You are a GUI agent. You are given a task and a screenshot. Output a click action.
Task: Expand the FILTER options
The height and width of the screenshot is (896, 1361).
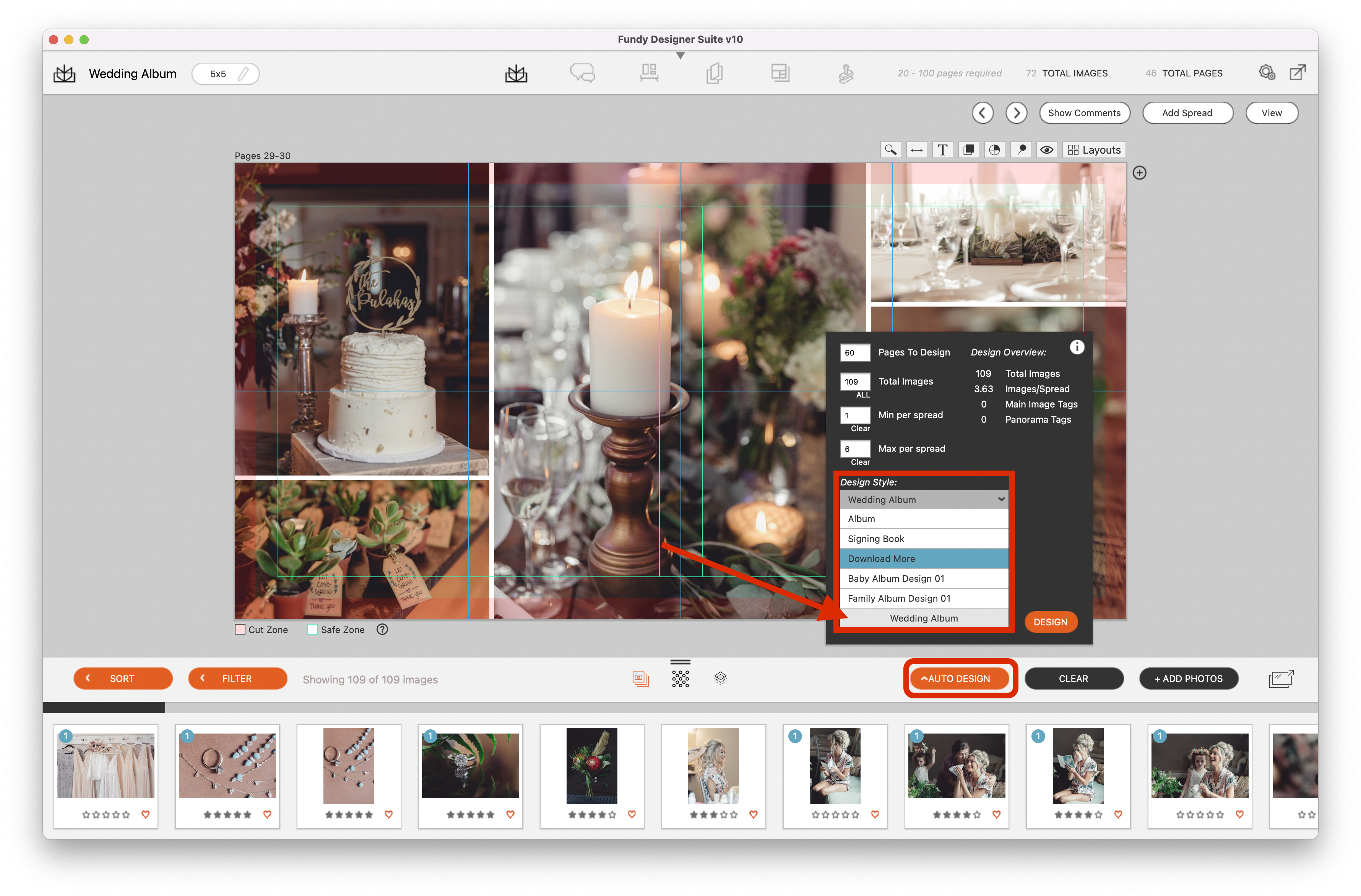pos(237,678)
